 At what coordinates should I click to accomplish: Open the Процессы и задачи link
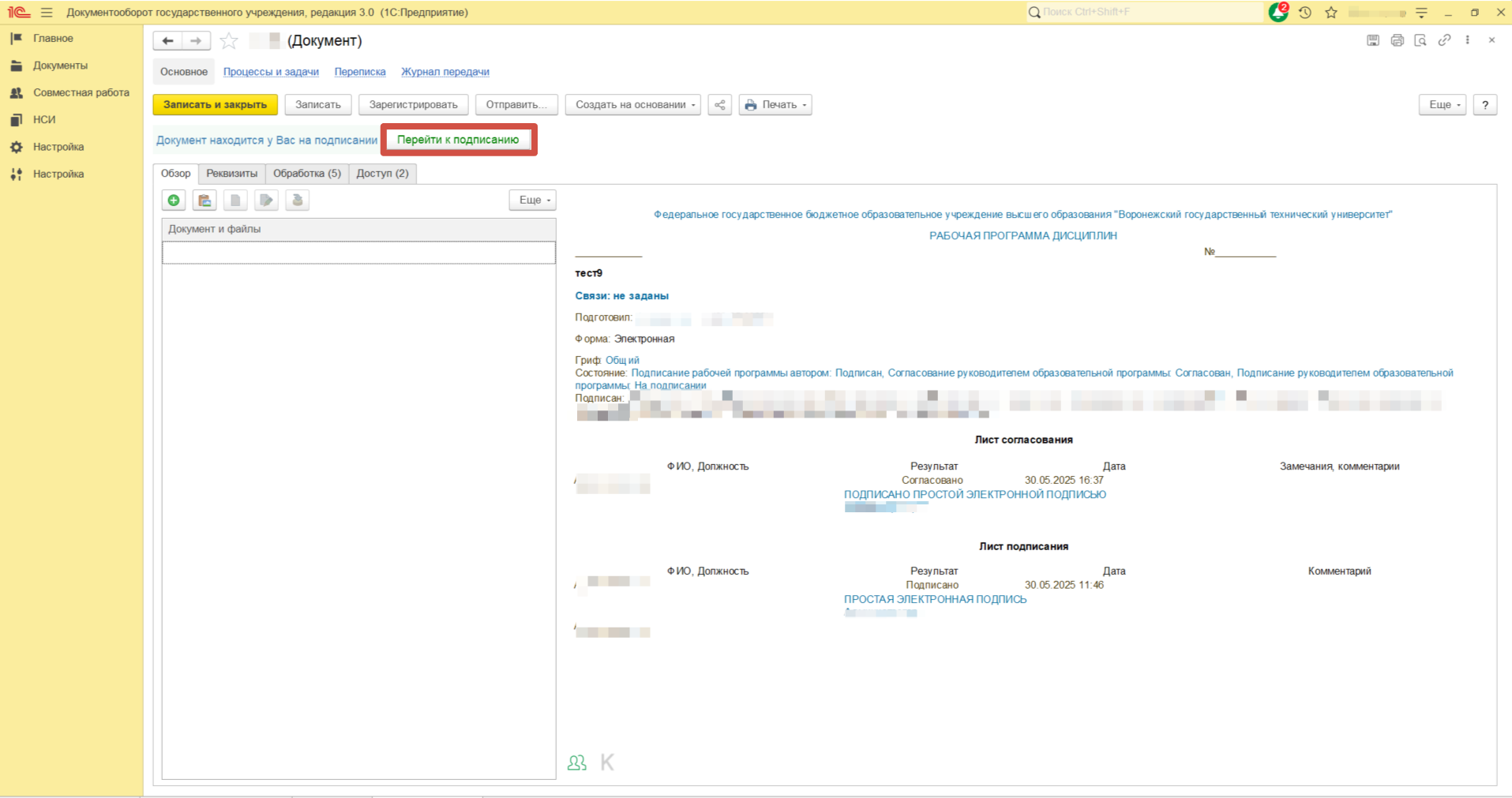pos(271,72)
